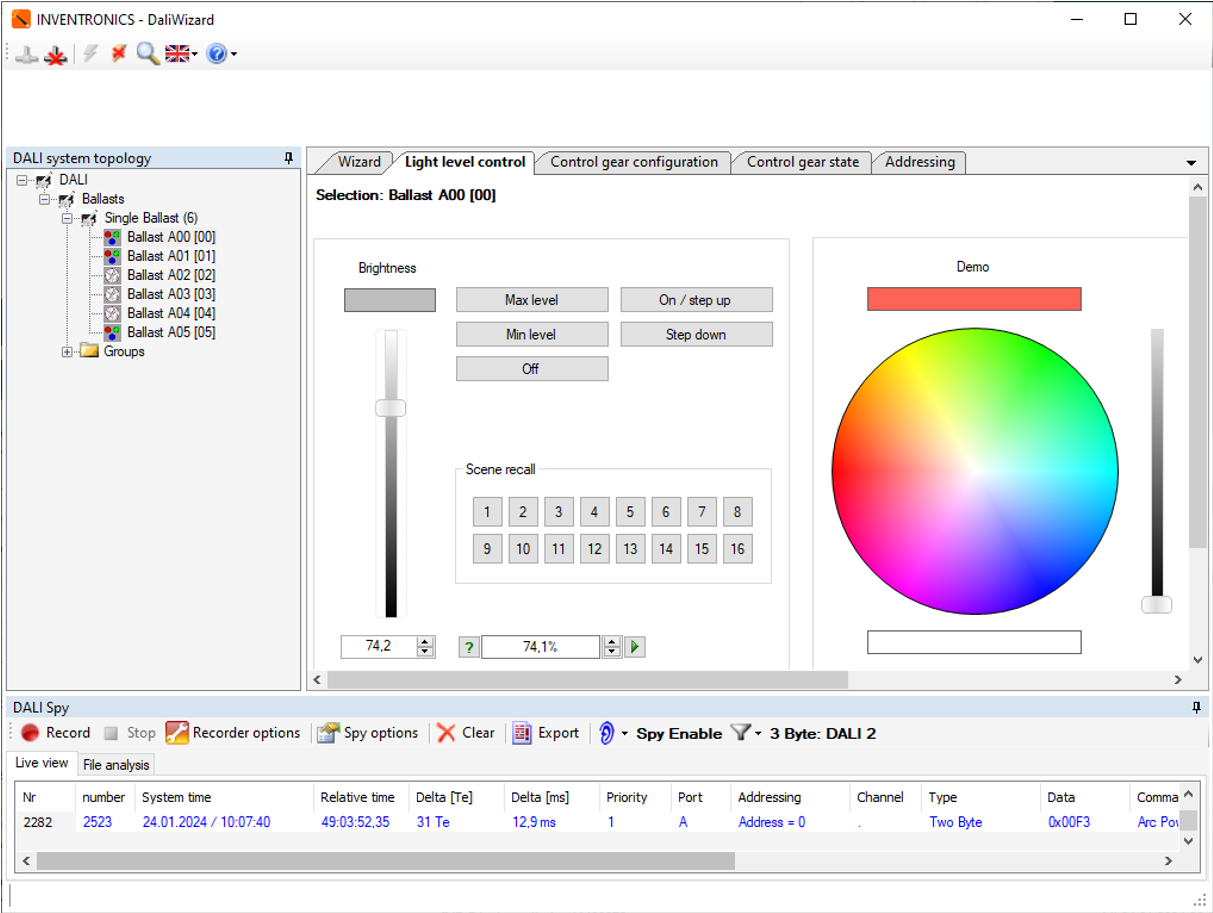The width and height of the screenshot is (1213, 913).
Task: Start recording in DALI Spy
Action: point(56,733)
